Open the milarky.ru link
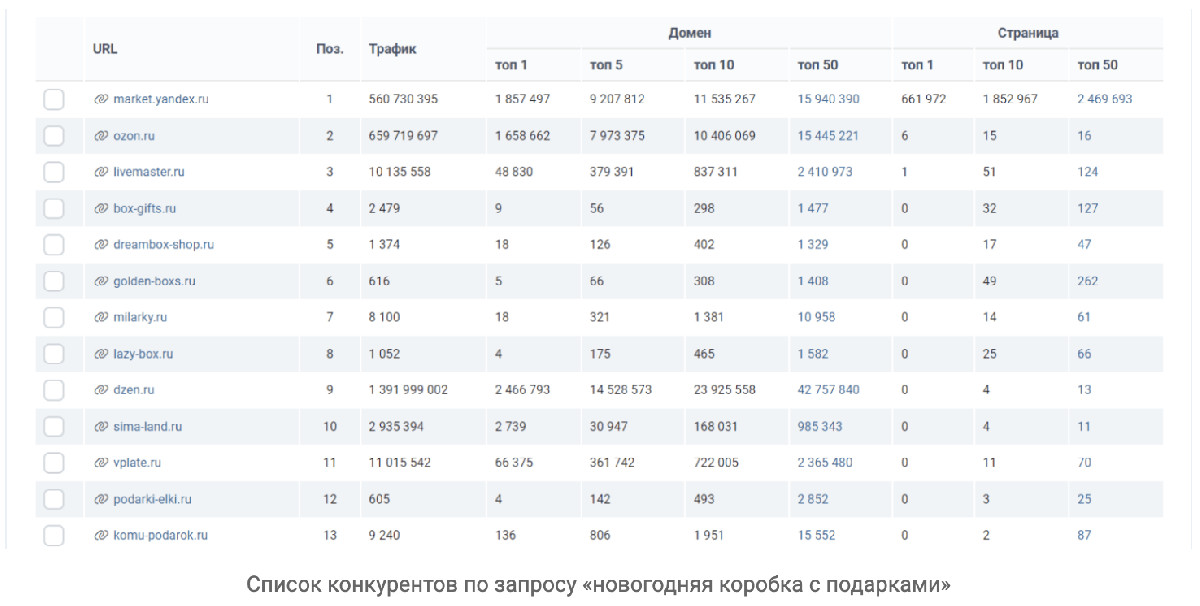 click(140, 317)
